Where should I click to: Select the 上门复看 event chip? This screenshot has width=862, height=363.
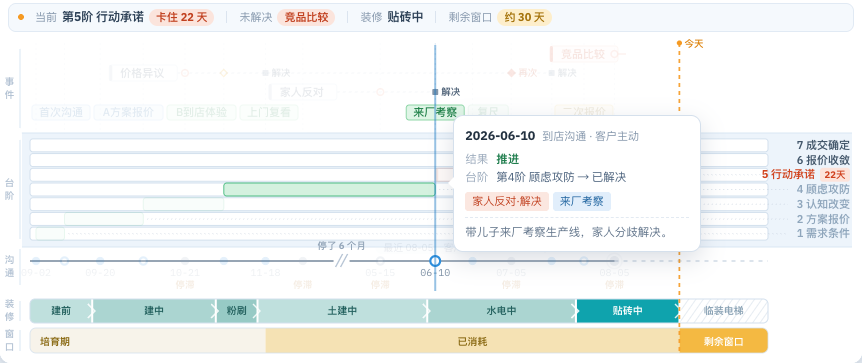tap(269, 112)
